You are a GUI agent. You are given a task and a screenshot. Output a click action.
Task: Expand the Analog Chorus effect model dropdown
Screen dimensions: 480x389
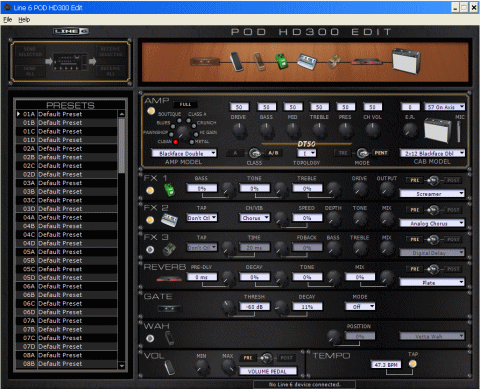(432, 223)
